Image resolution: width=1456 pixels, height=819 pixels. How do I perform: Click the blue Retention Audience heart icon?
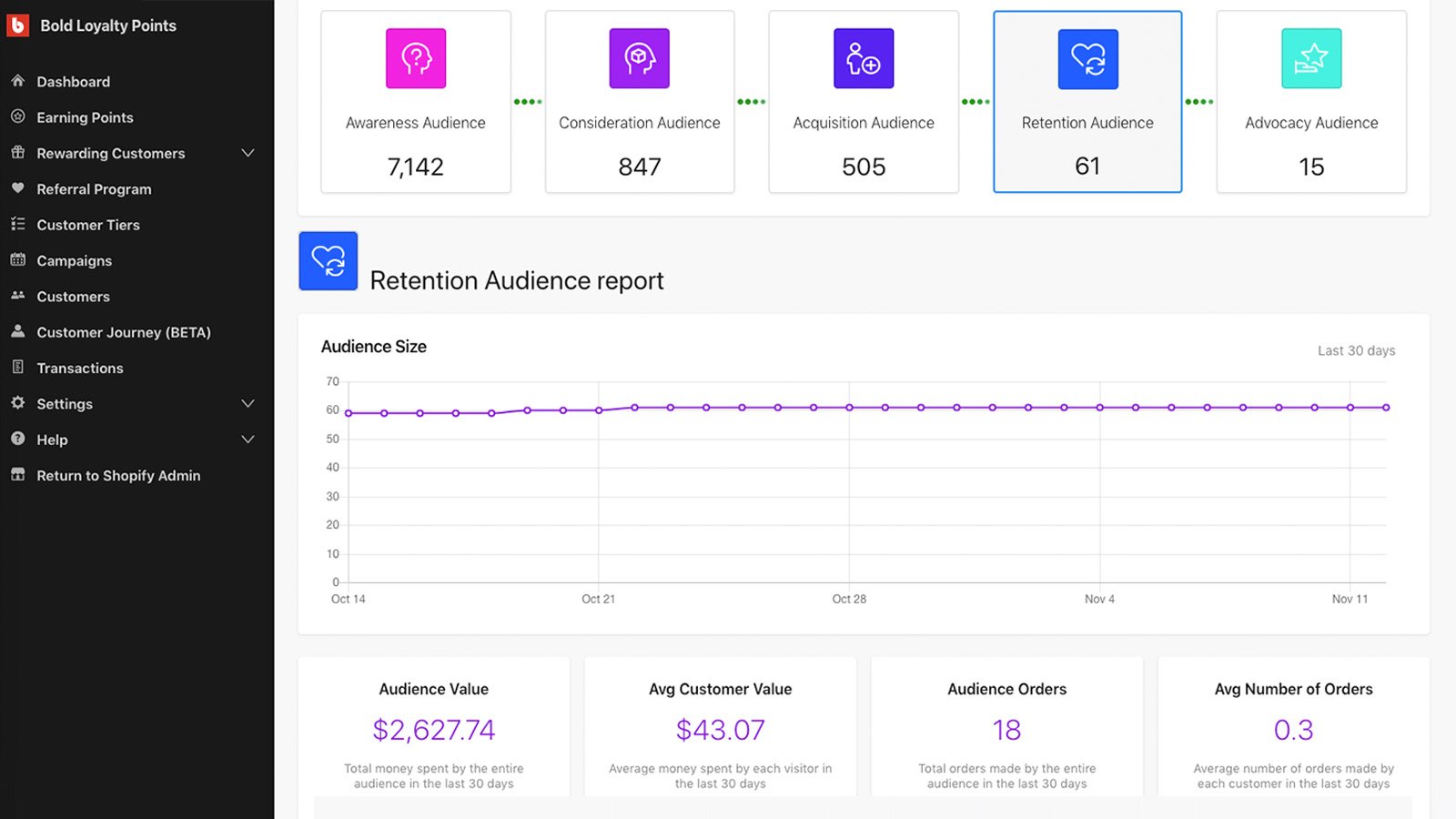[x=1087, y=59]
